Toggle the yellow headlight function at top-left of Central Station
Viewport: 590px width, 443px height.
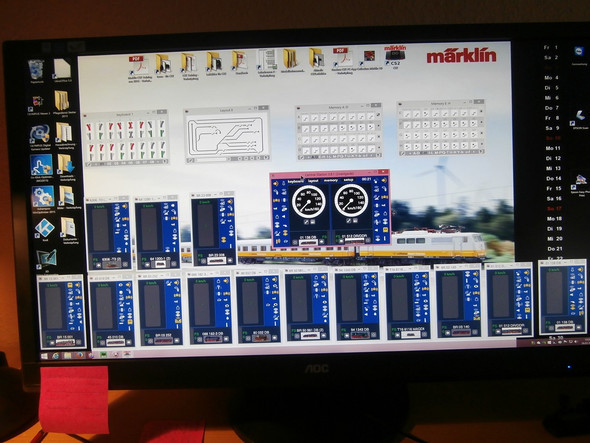pyautogui.click(x=276, y=184)
